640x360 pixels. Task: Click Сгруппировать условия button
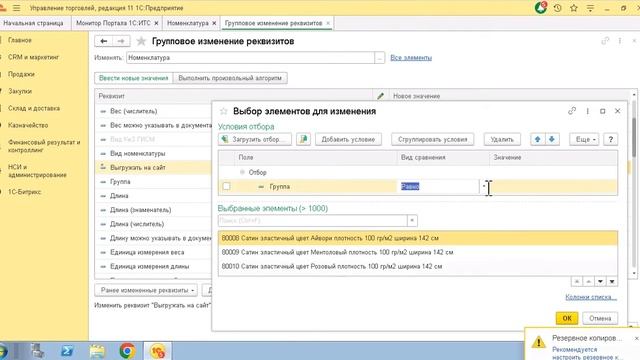point(433,139)
